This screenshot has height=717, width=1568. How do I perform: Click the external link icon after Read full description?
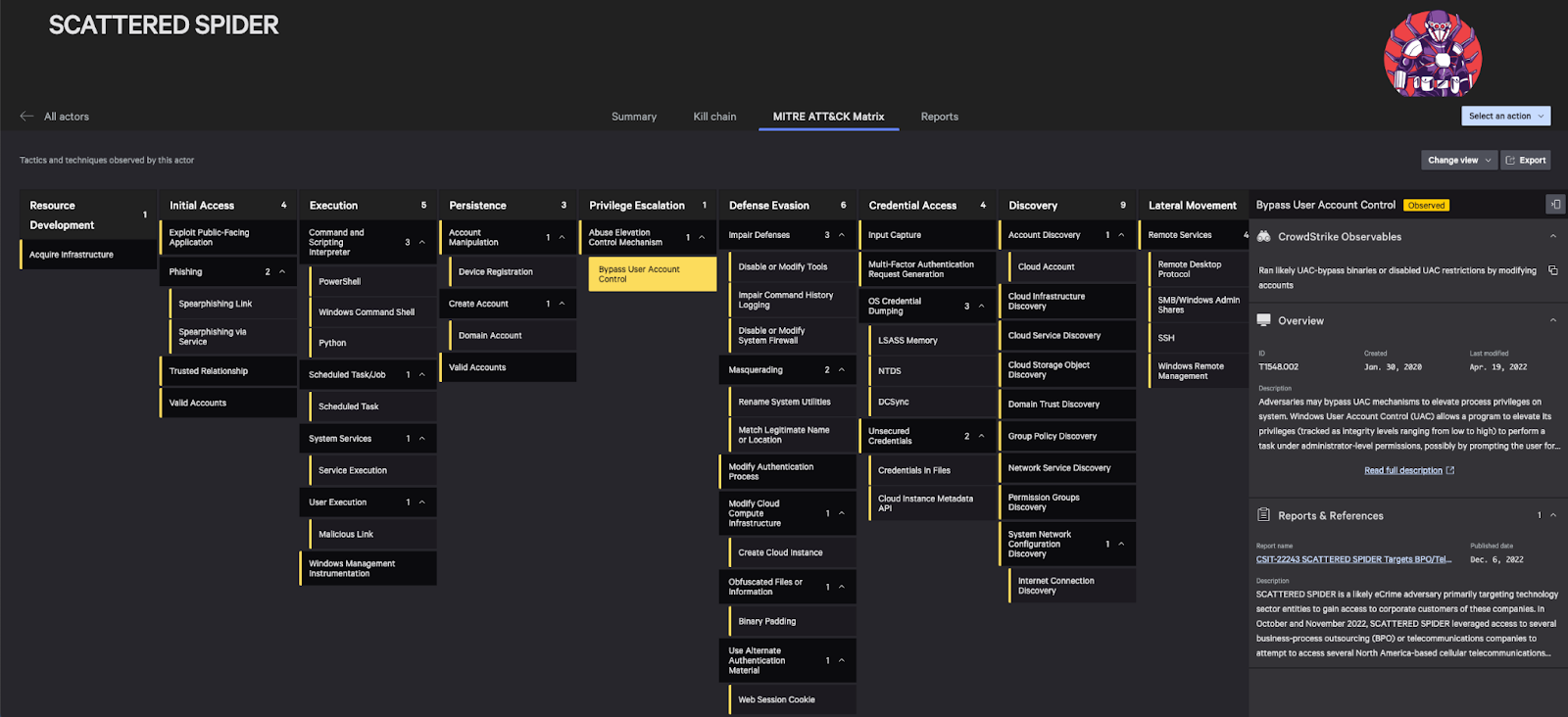tap(1450, 471)
